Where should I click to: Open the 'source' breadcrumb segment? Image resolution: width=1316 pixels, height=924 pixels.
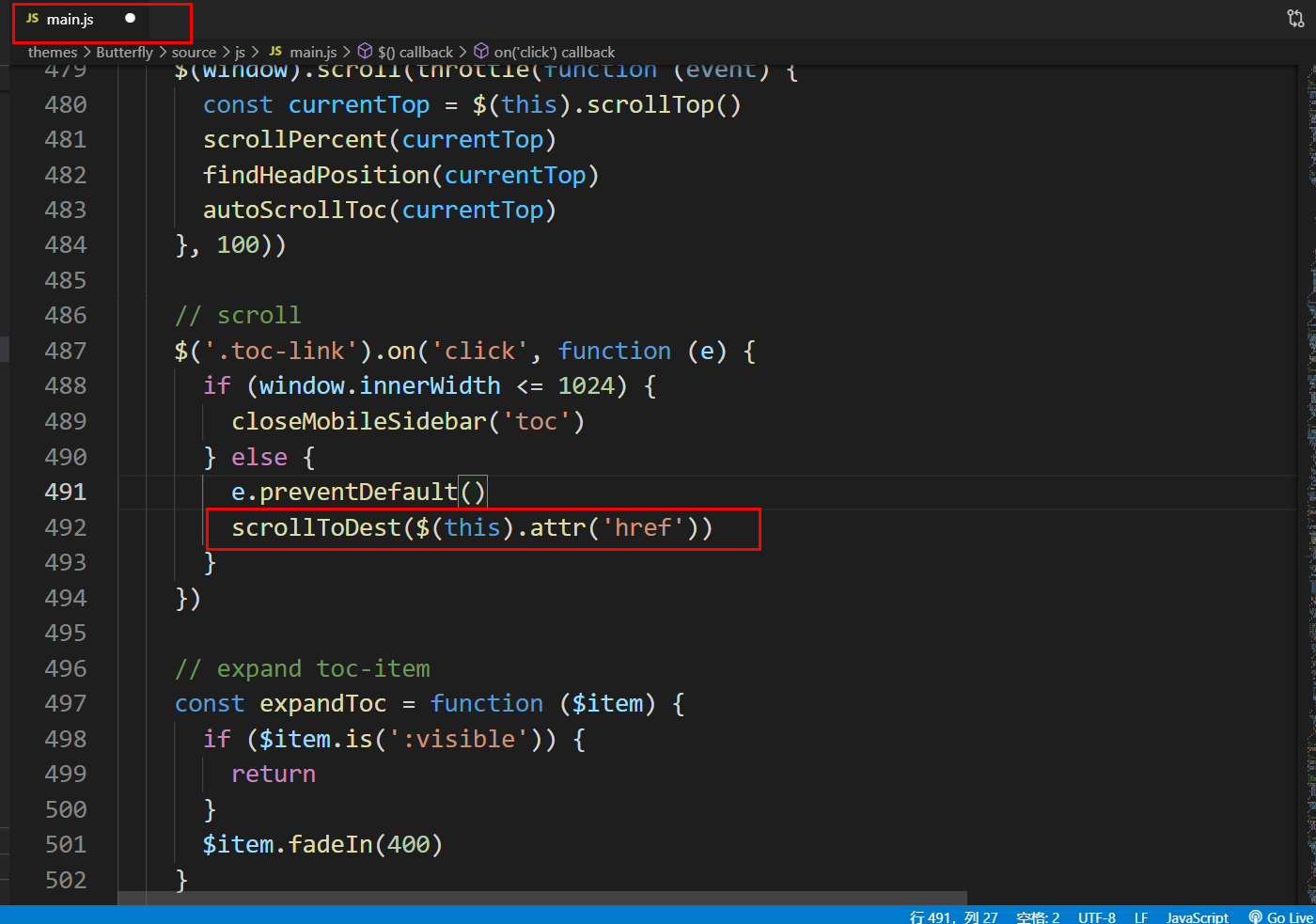(194, 53)
